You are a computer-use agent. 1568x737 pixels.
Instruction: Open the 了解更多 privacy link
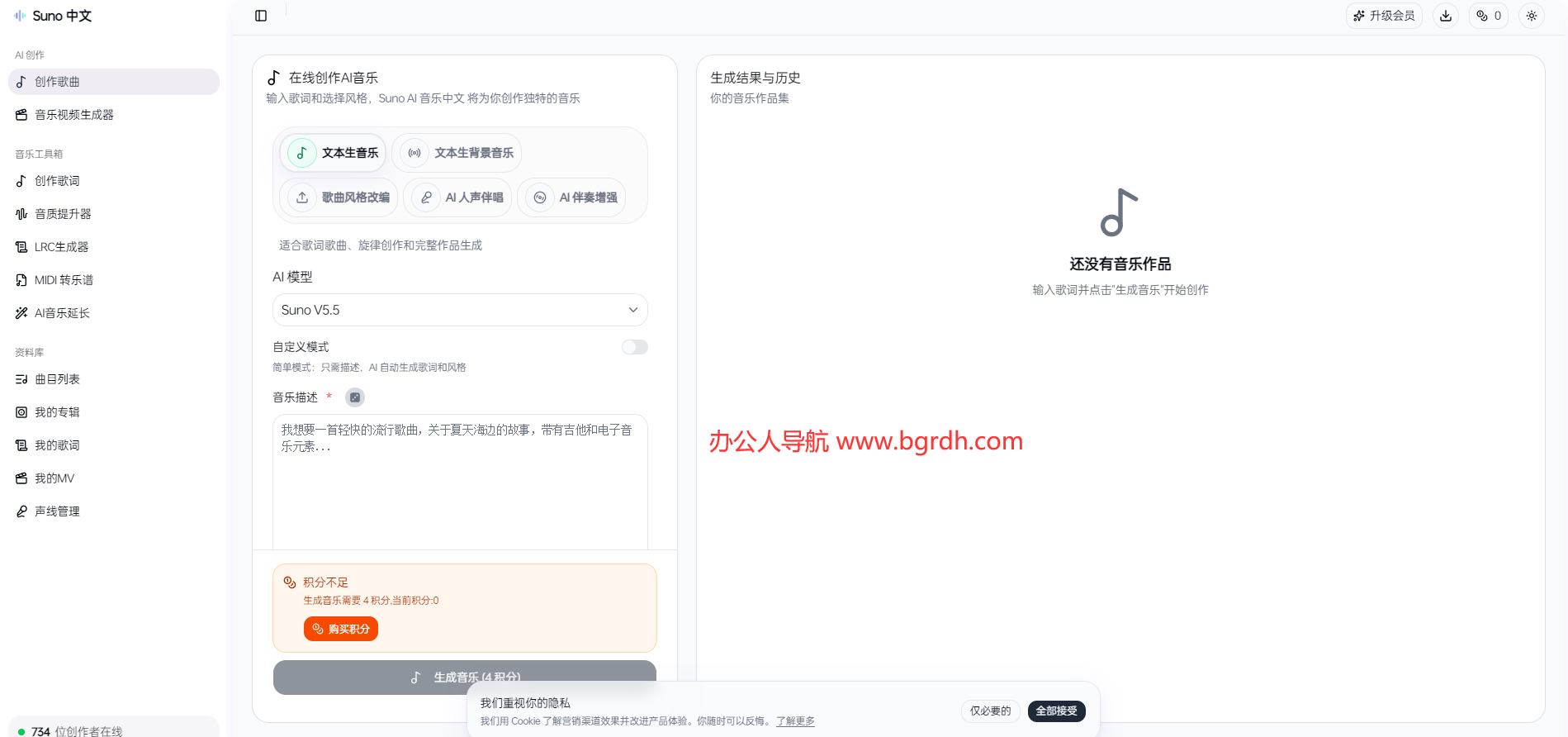point(795,721)
